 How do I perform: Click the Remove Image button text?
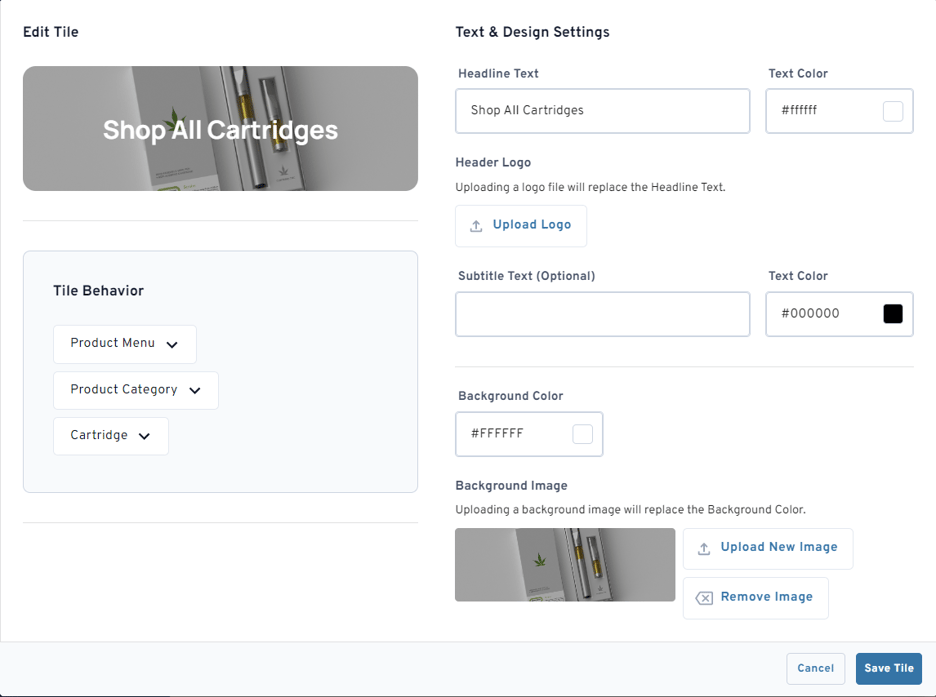coord(766,597)
